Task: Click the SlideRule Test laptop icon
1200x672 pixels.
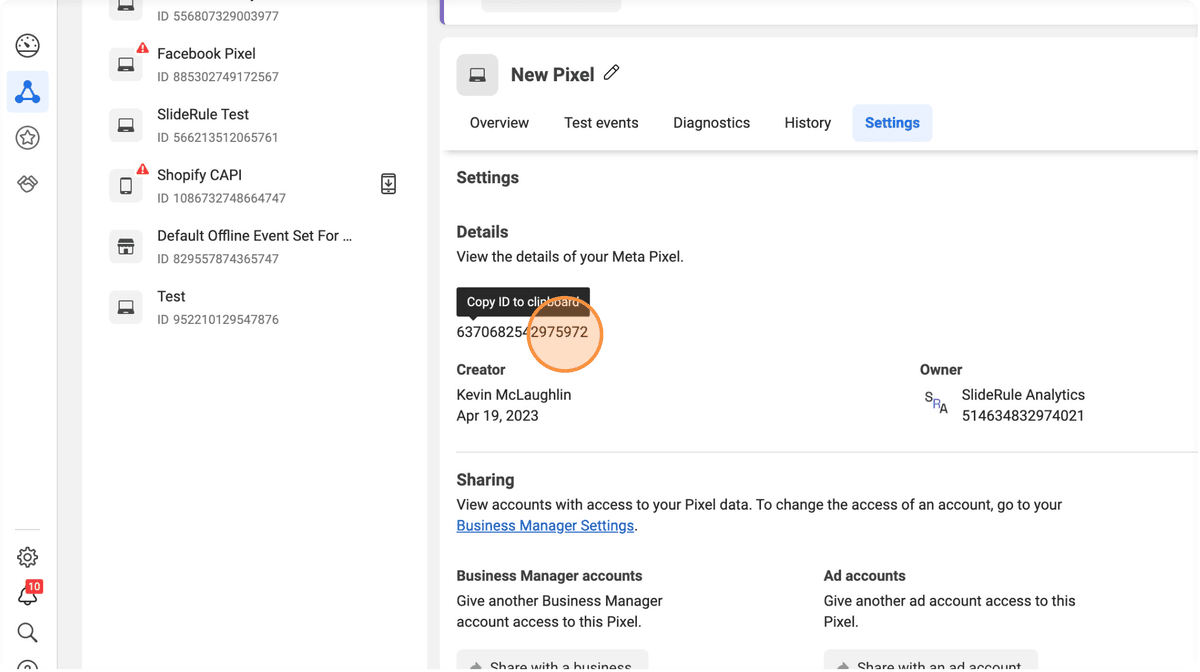Action: (126, 125)
